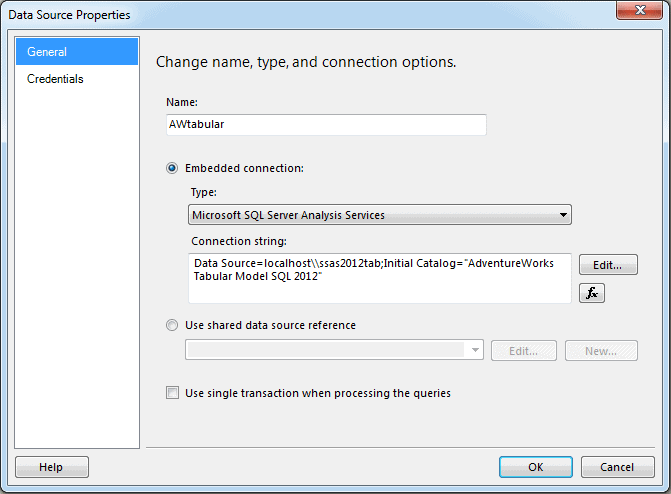Select the Embedded connection radio button

pyautogui.click(x=172, y=168)
